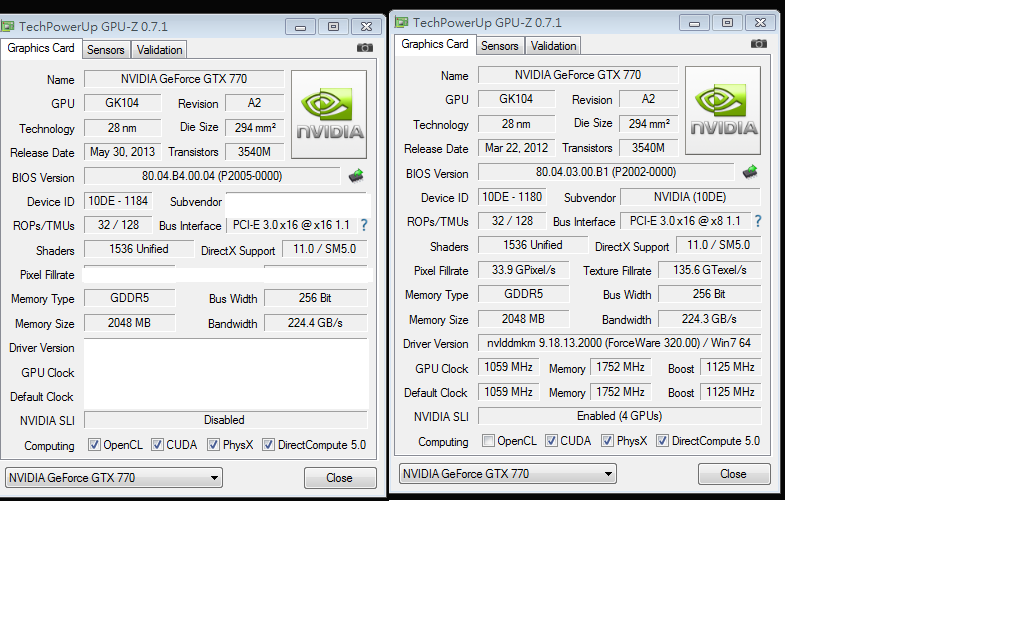Click the Bus Interface question mark in left window
The height and width of the screenshot is (620, 1011).
[x=364, y=225]
